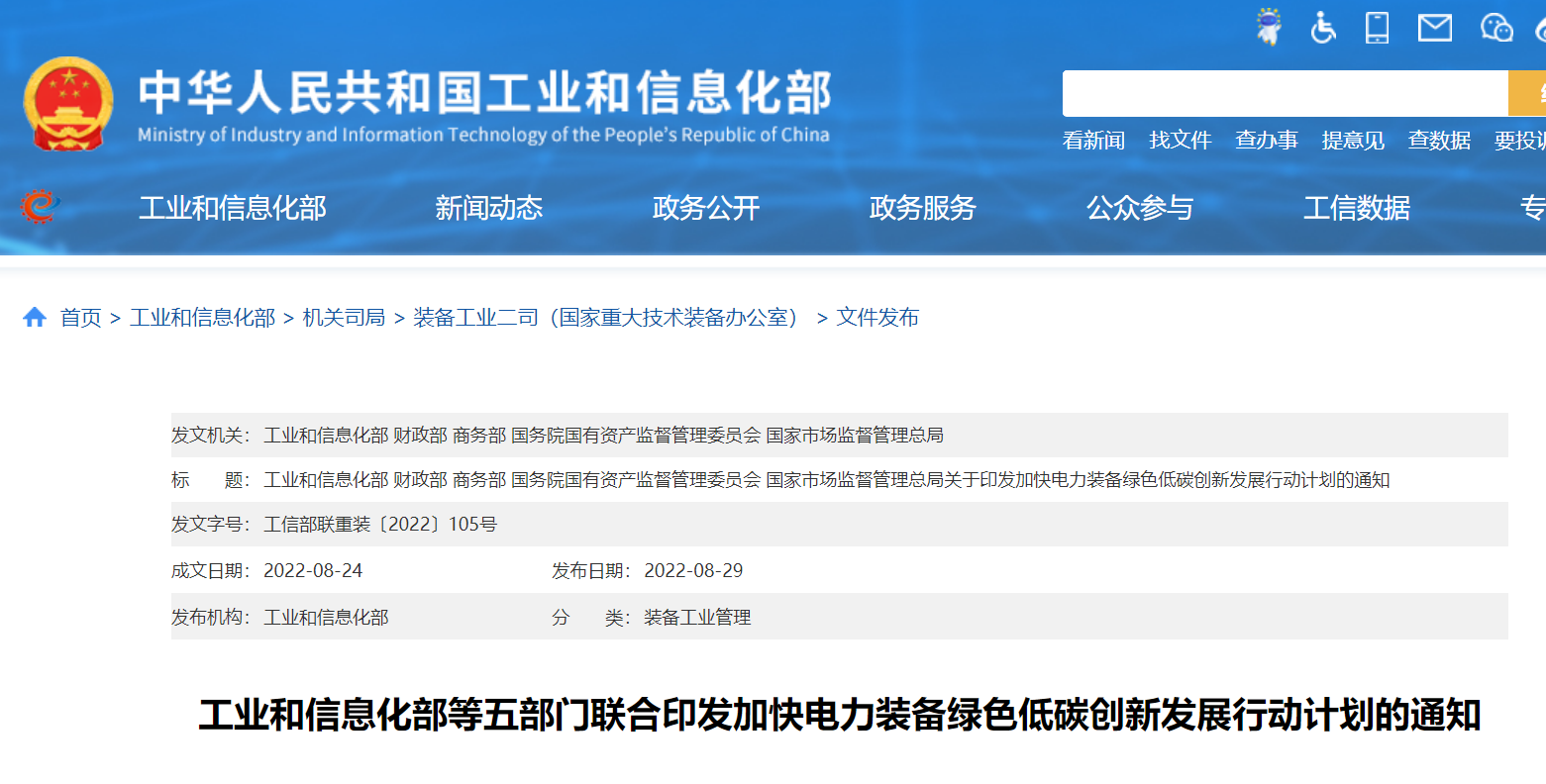The width and height of the screenshot is (1546, 784).
Task: Click the yellow search button
Action: pyautogui.click(x=1527, y=93)
